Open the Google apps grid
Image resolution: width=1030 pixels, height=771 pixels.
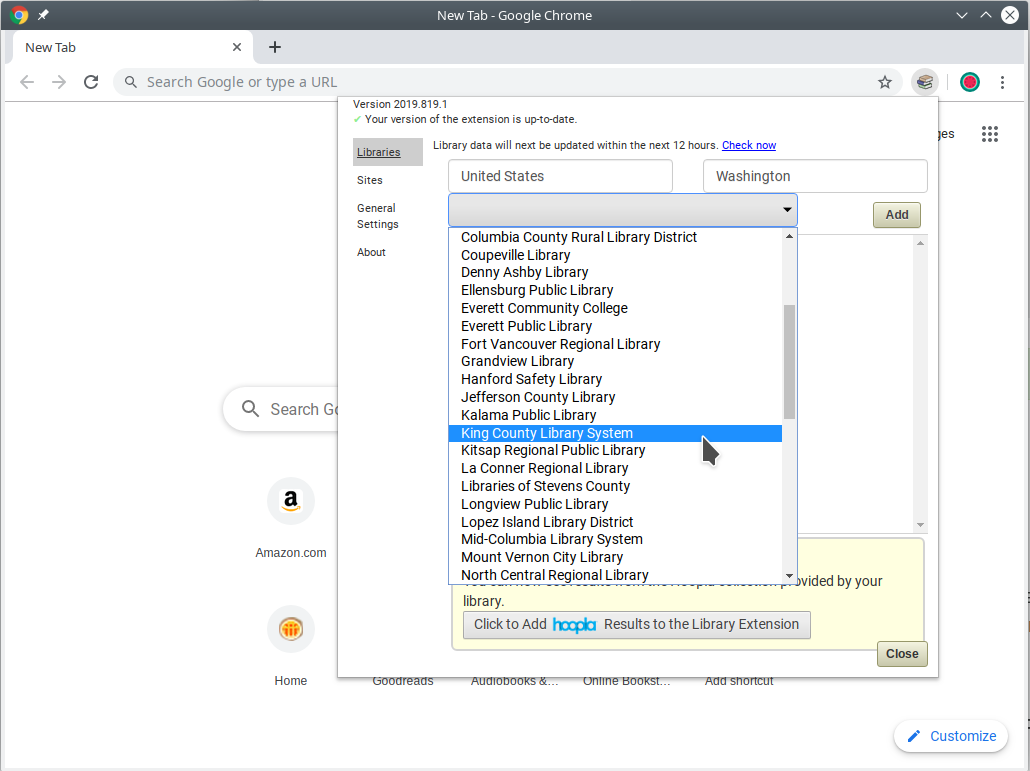(990, 134)
